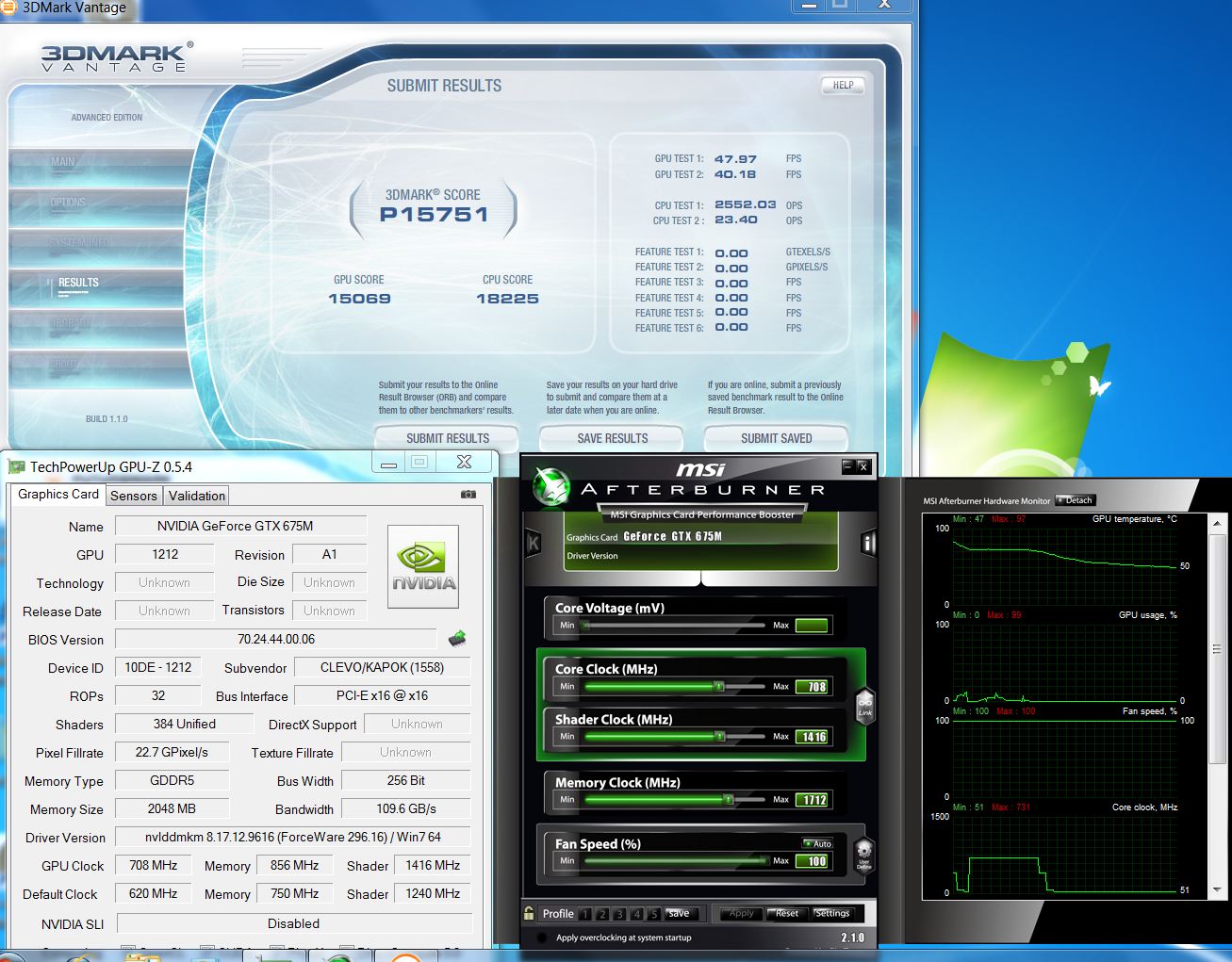Switch to the GPU-Z Sensors tab
1232x962 pixels.
[x=134, y=496]
